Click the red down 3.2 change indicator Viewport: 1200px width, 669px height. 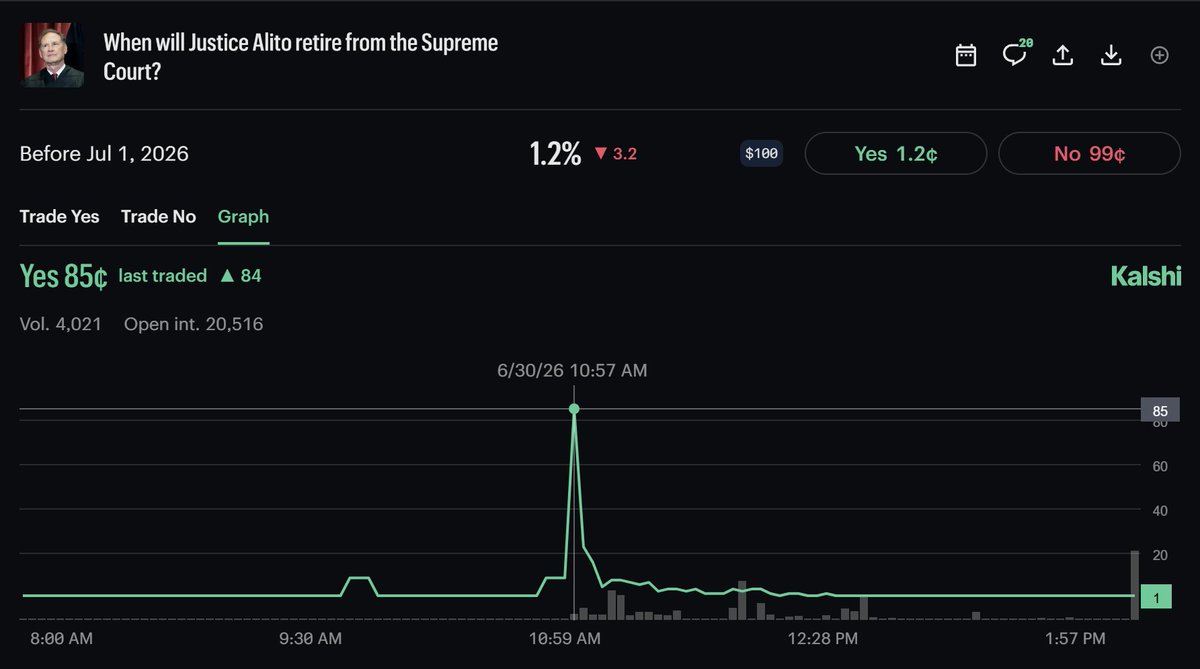615,154
